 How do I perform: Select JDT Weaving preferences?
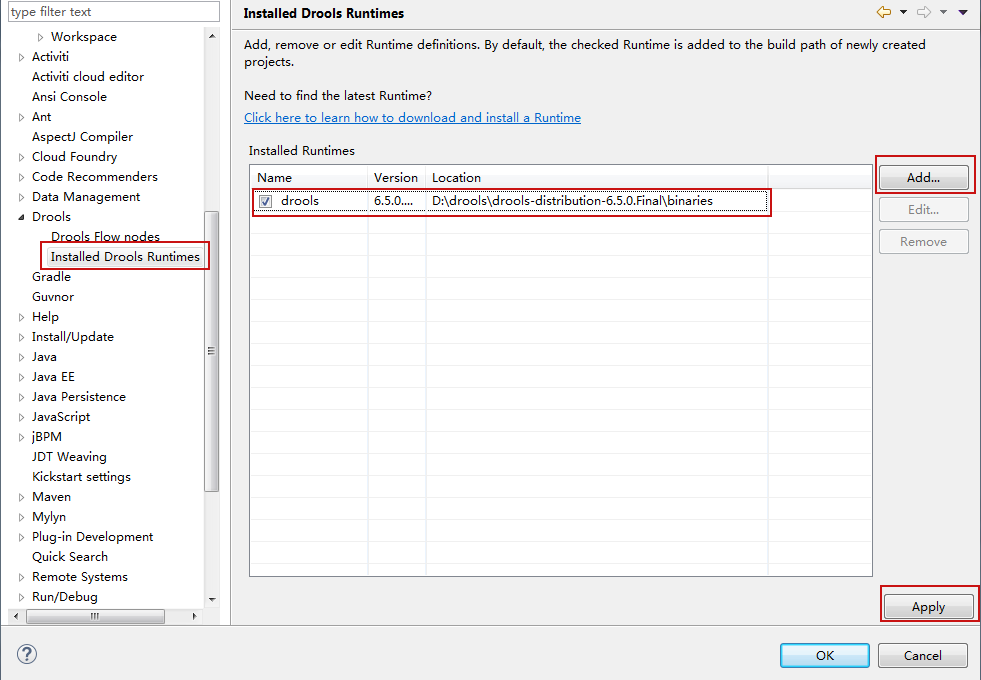[69, 457]
